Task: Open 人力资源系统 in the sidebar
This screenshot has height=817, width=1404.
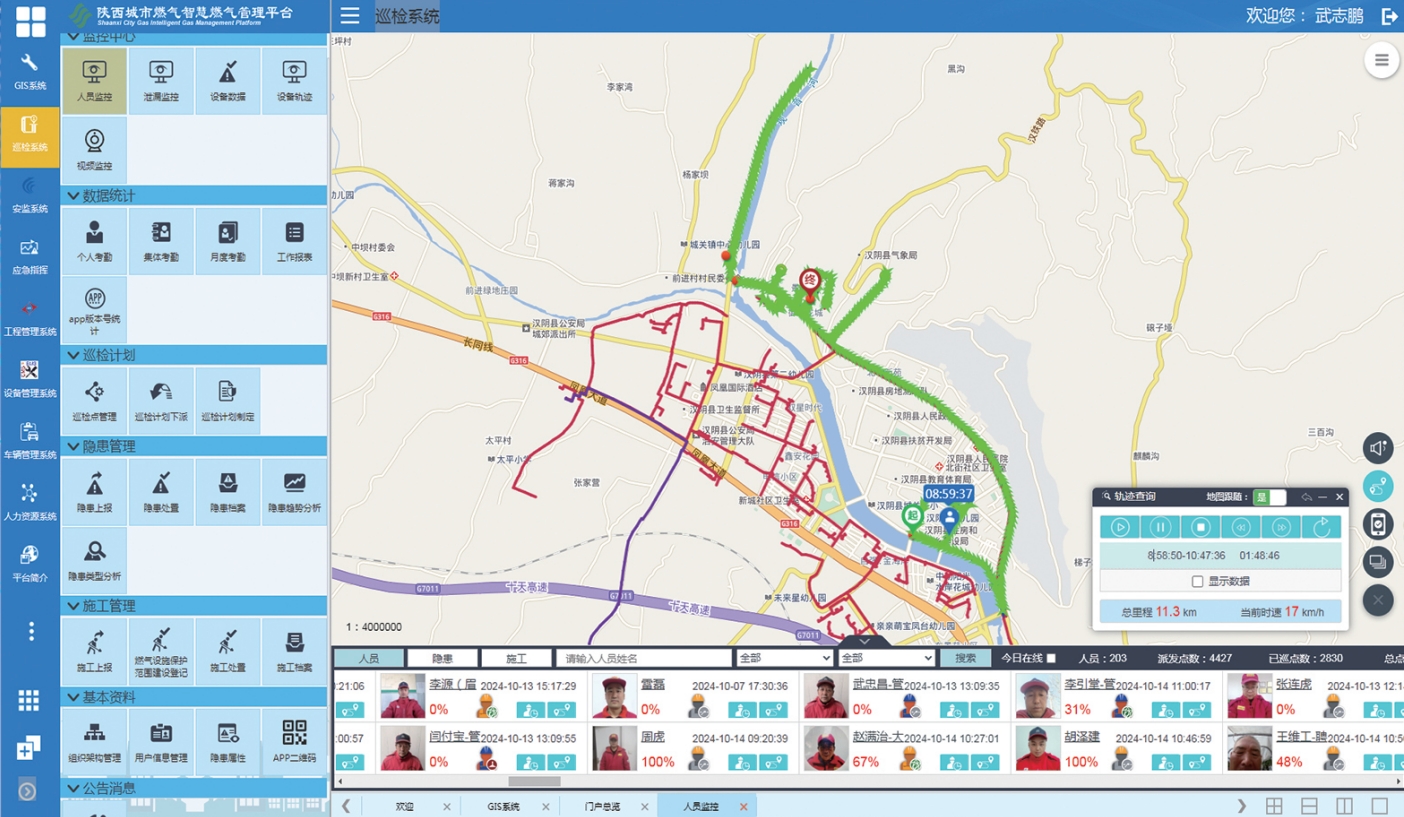Action: point(30,502)
